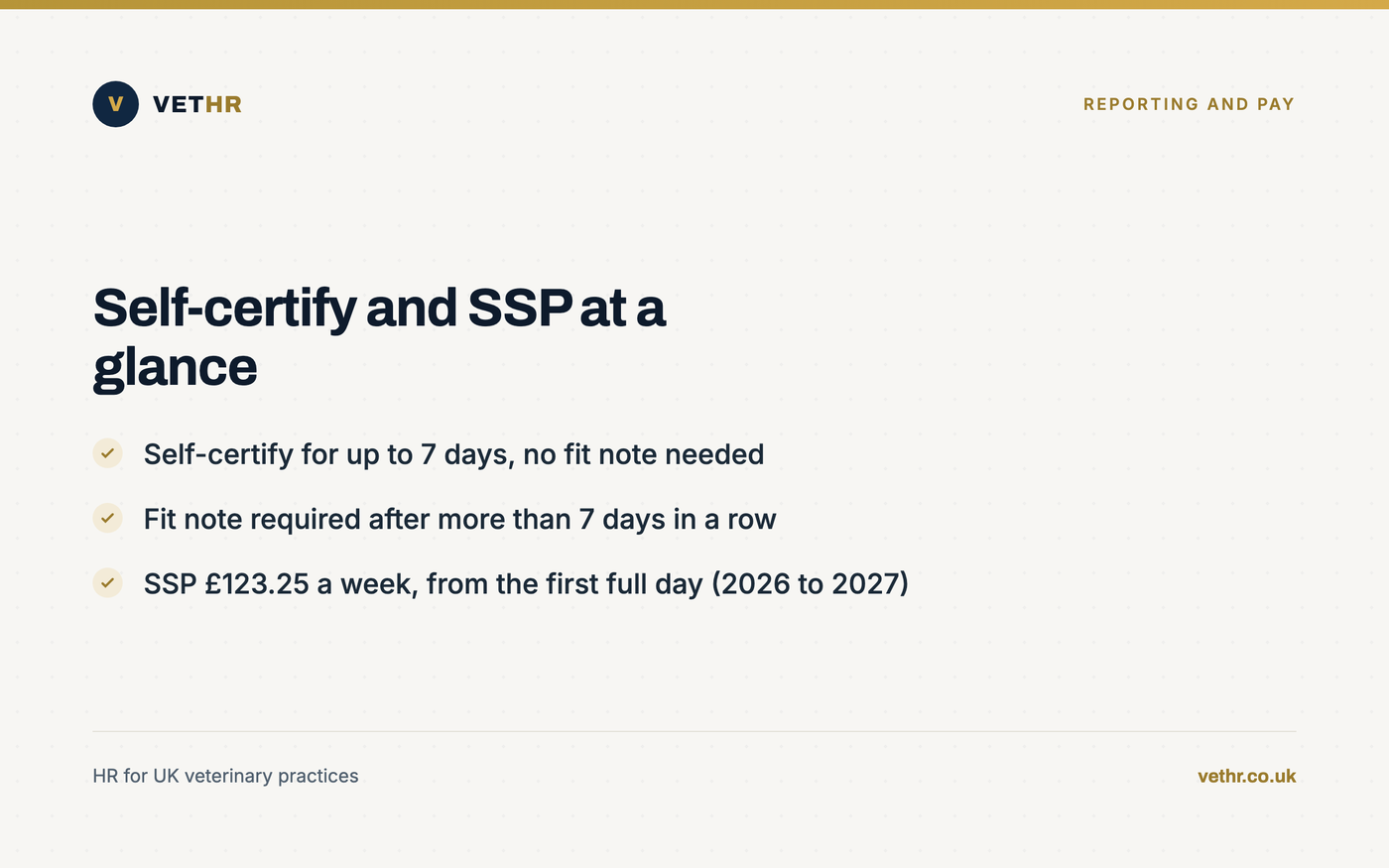
Task: Click the 'Self-certify and SSP at a' heading line
Action: (x=379, y=308)
